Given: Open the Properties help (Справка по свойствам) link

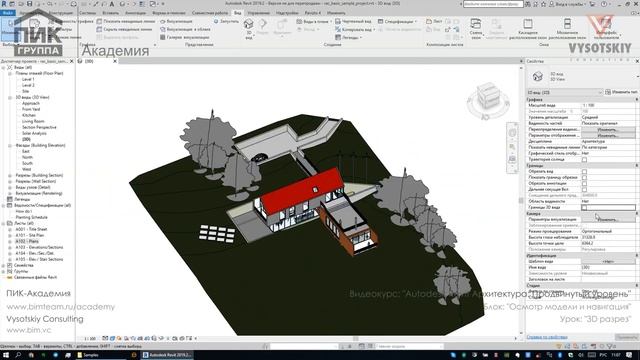Looking at the screenshot, I should (547, 337).
